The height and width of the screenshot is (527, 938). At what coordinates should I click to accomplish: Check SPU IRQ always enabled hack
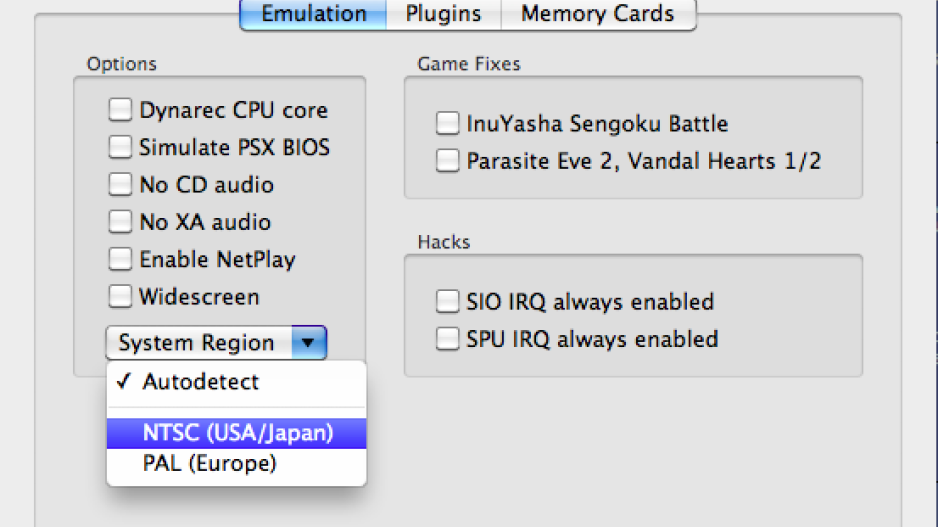tap(447, 339)
